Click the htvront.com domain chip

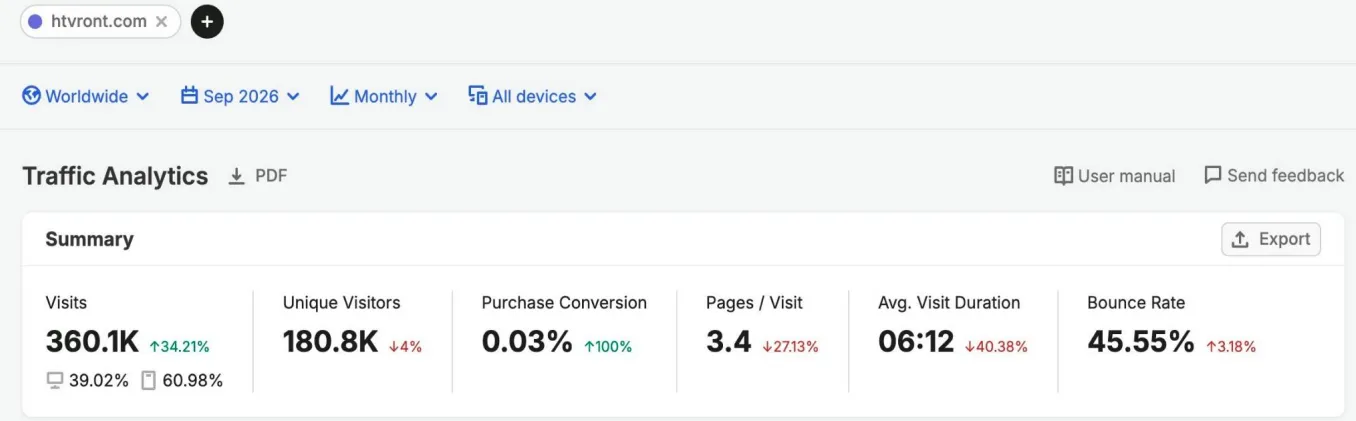pos(100,21)
